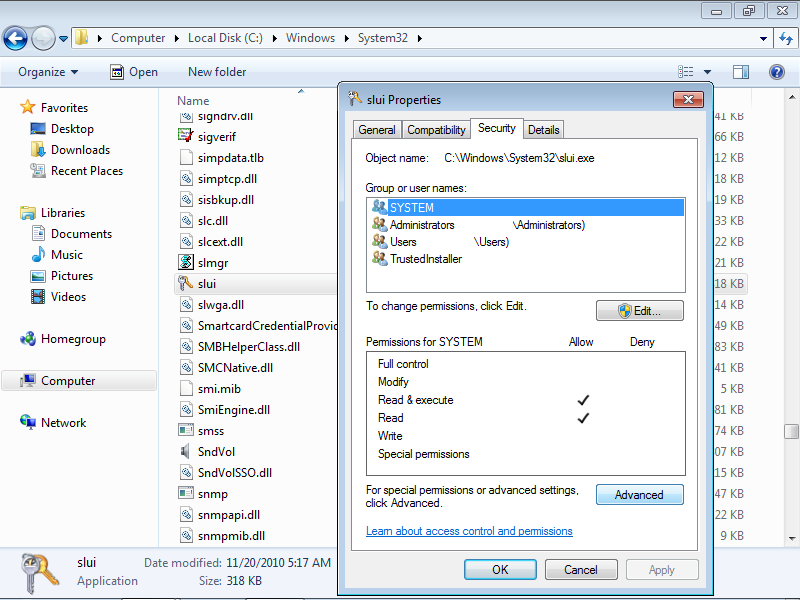Click Open in the Explorer toolbar
Image resolution: width=800 pixels, height=600 pixels.
click(134, 72)
